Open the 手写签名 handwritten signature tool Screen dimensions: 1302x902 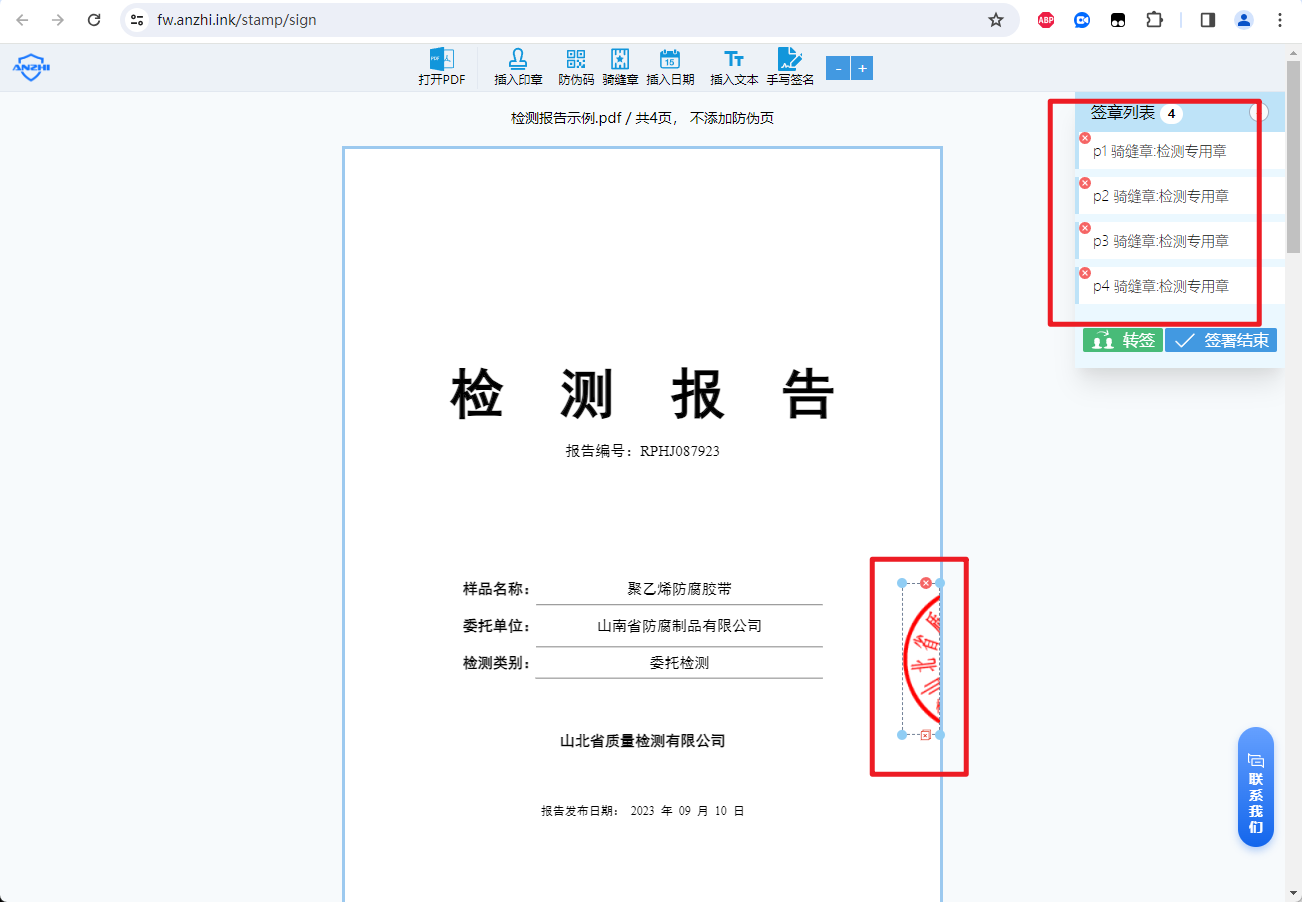791,67
